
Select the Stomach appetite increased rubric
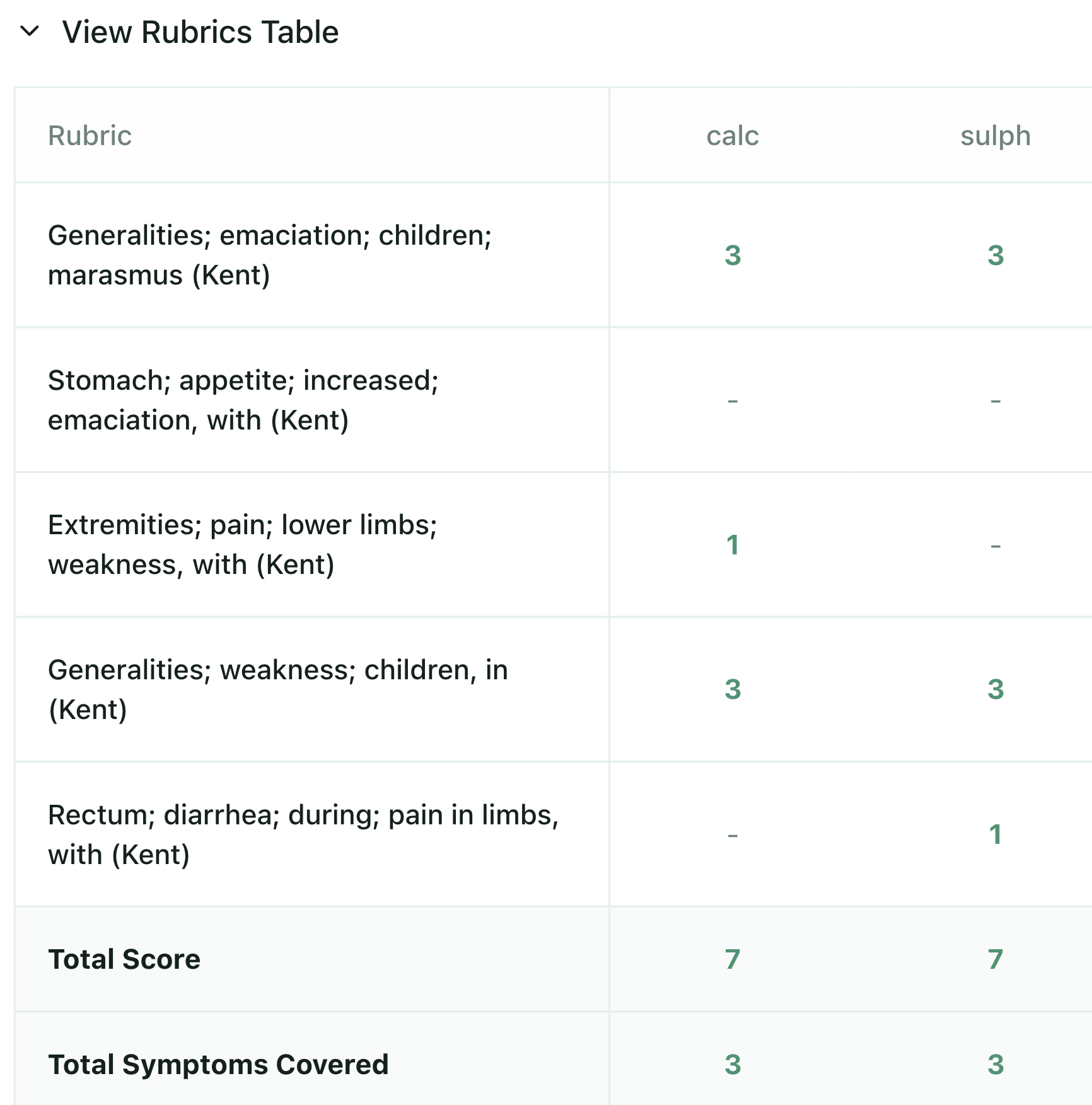[x=243, y=400]
